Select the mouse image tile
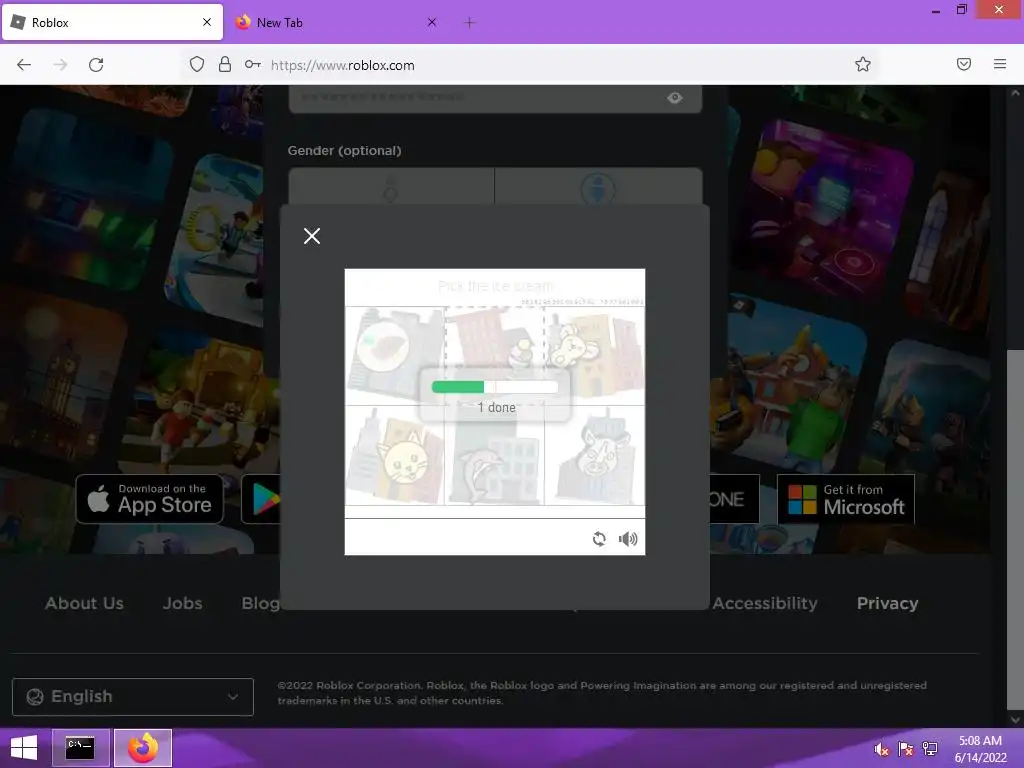Image resolution: width=1024 pixels, height=768 pixels. click(x=594, y=355)
